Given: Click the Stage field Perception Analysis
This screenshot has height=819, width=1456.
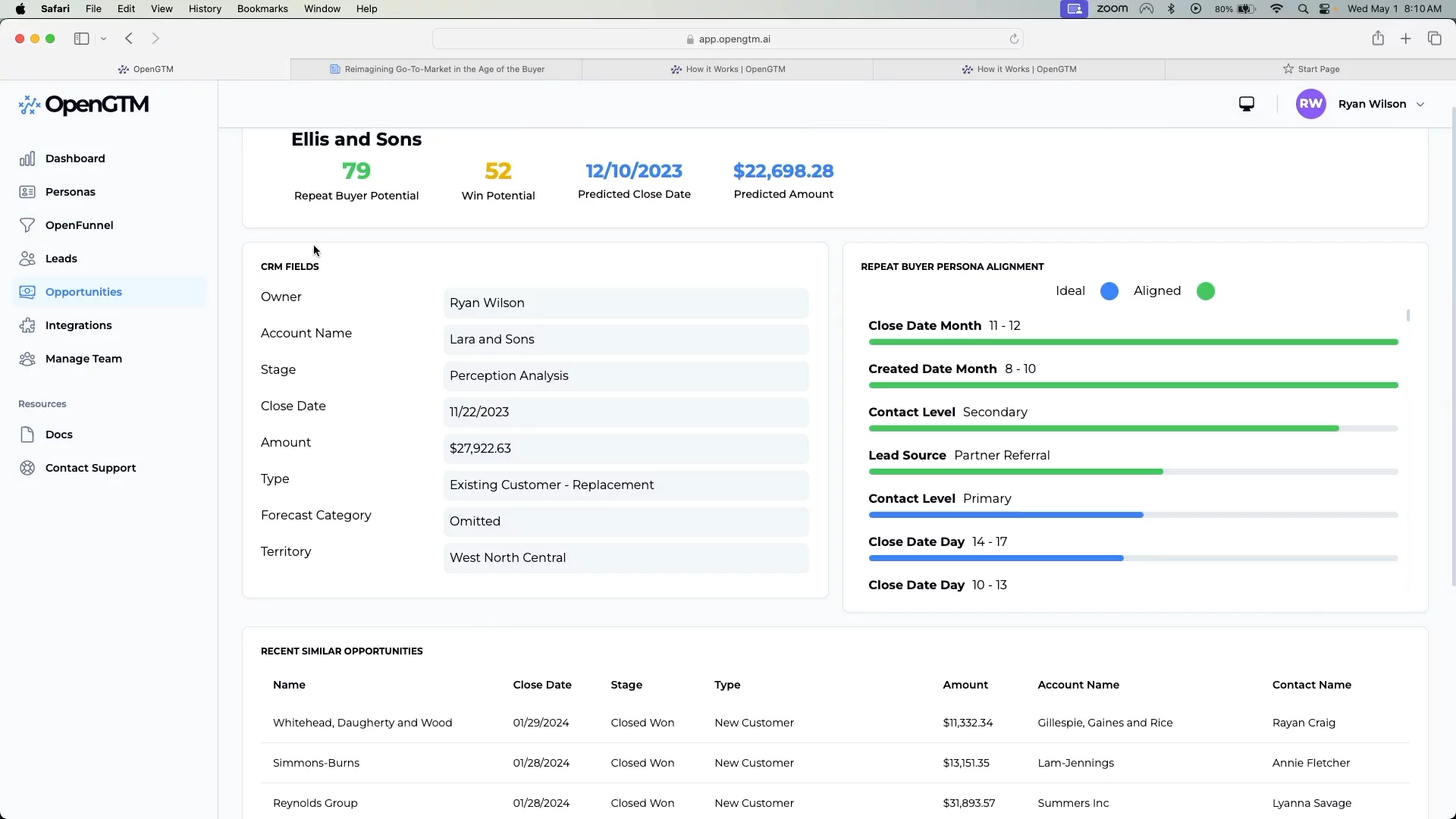Looking at the screenshot, I should 626,376.
